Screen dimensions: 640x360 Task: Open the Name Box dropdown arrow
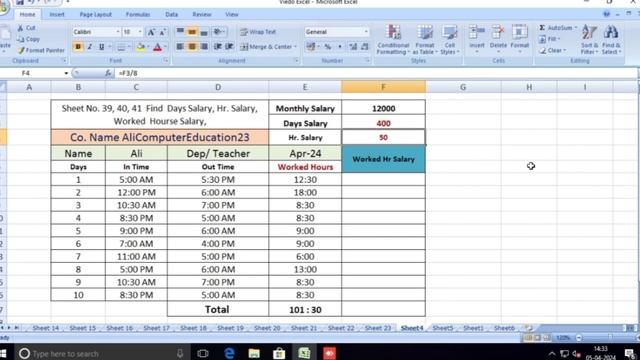click(66, 73)
